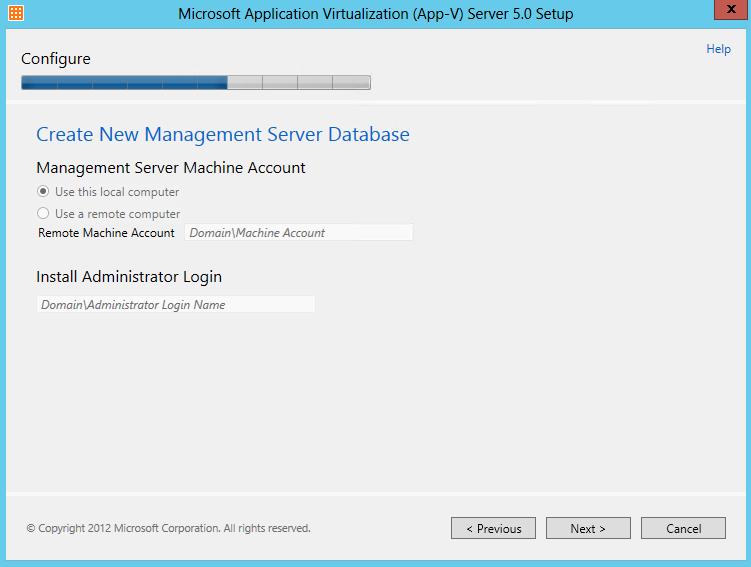This screenshot has width=751, height=567.
Task: Focus the Remote Machine Account field
Action: [298, 233]
